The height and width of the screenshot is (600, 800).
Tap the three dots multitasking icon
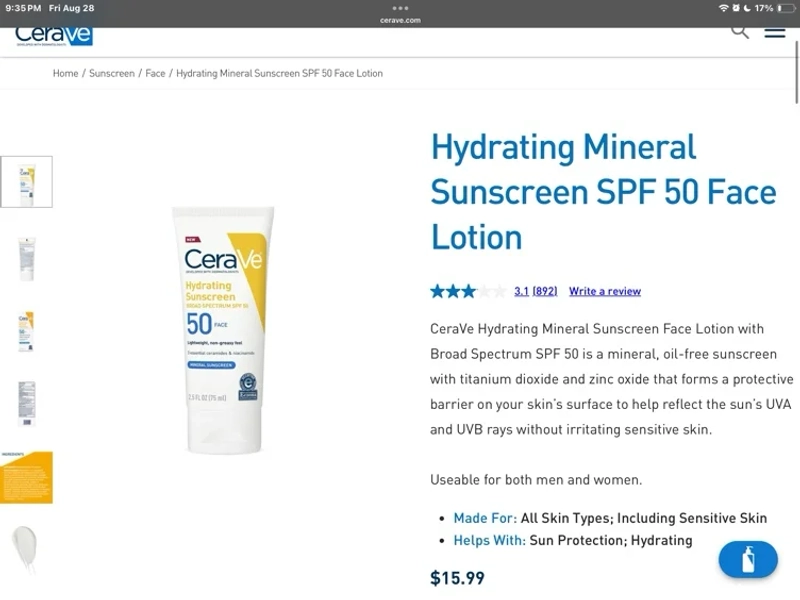click(x=400, y=8)
